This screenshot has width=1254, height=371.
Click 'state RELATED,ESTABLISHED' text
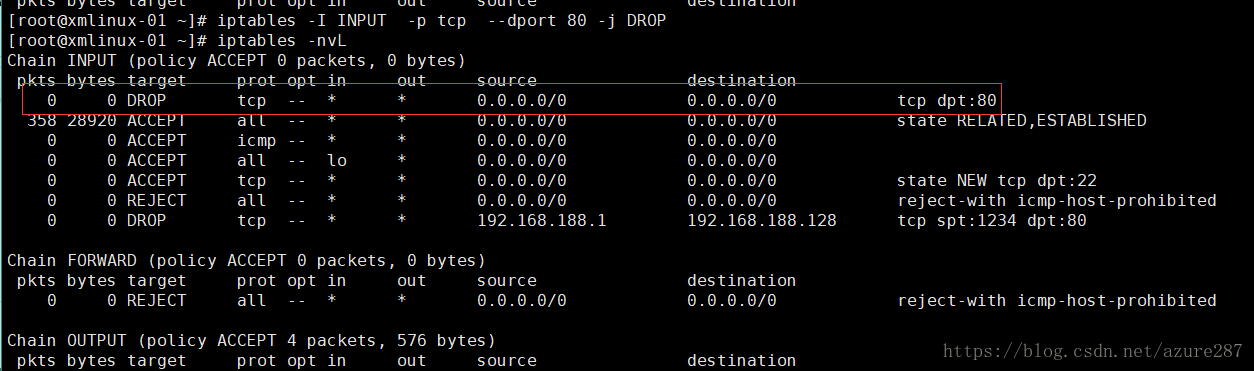click(1022, 121)
